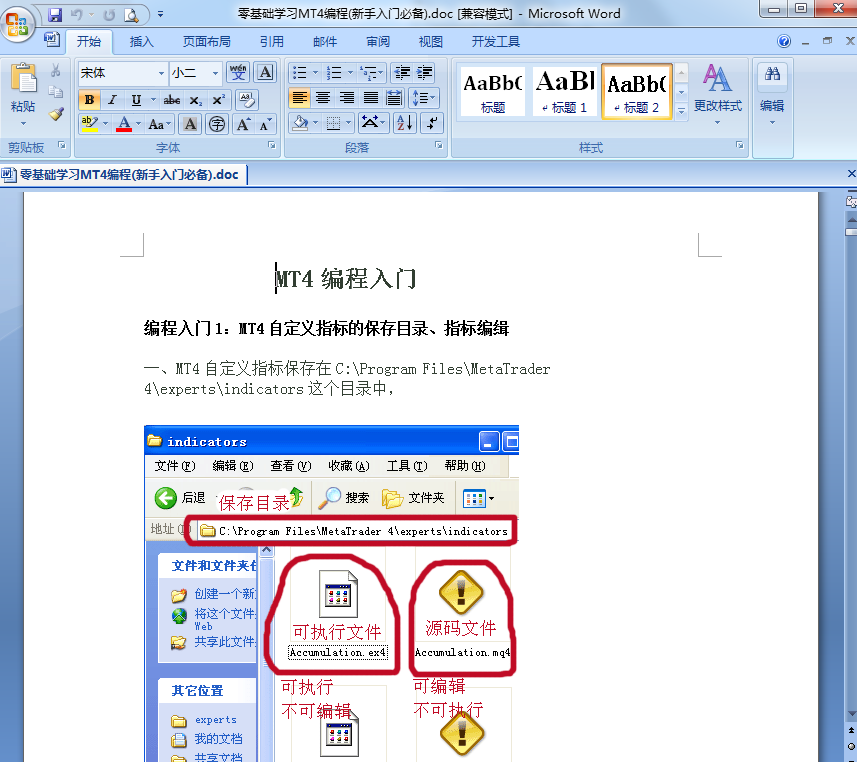Viewport: 857px width, 762px height.
Task: Open the 更改样式 change styles button
Action: tap(718, 94)
